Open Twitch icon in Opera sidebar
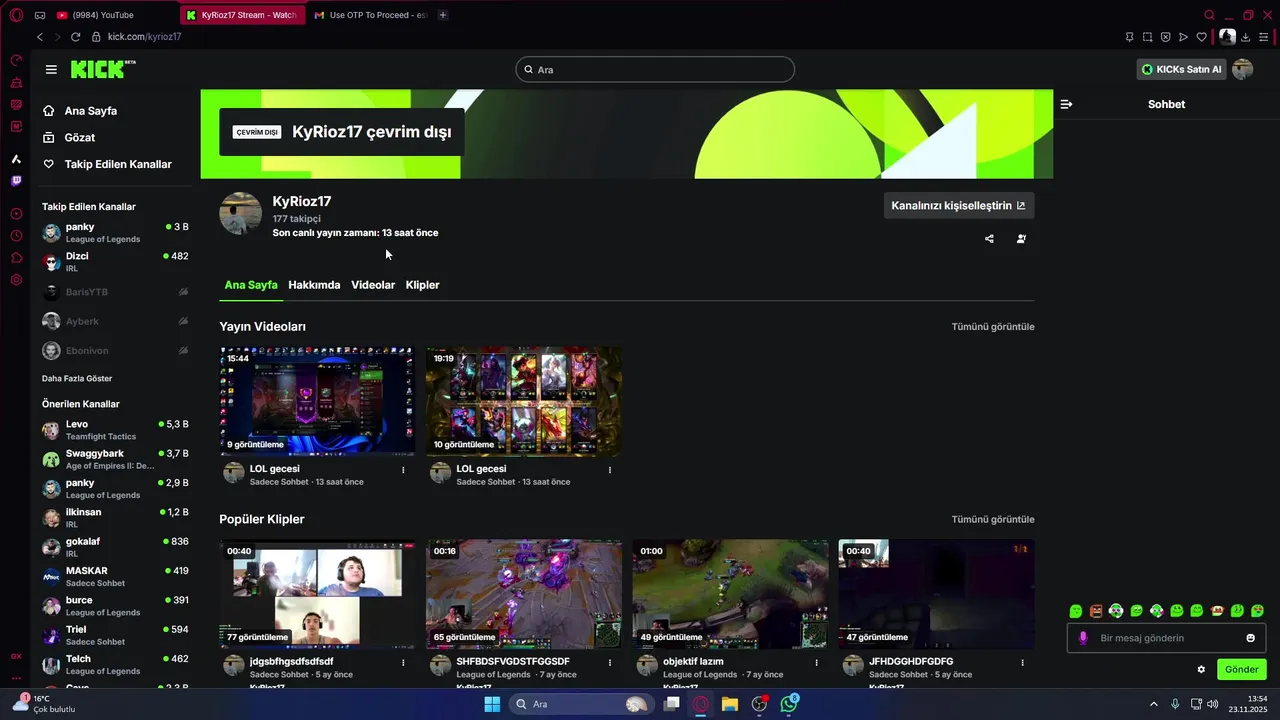This screenshot has height=720, width=1280. pos(16,181)
